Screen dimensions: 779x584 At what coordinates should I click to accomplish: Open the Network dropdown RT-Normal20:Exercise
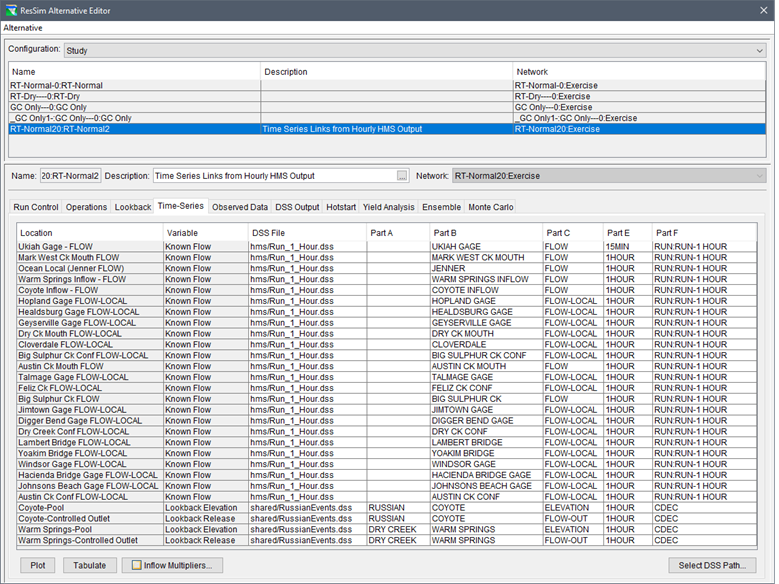click(609, 176)
